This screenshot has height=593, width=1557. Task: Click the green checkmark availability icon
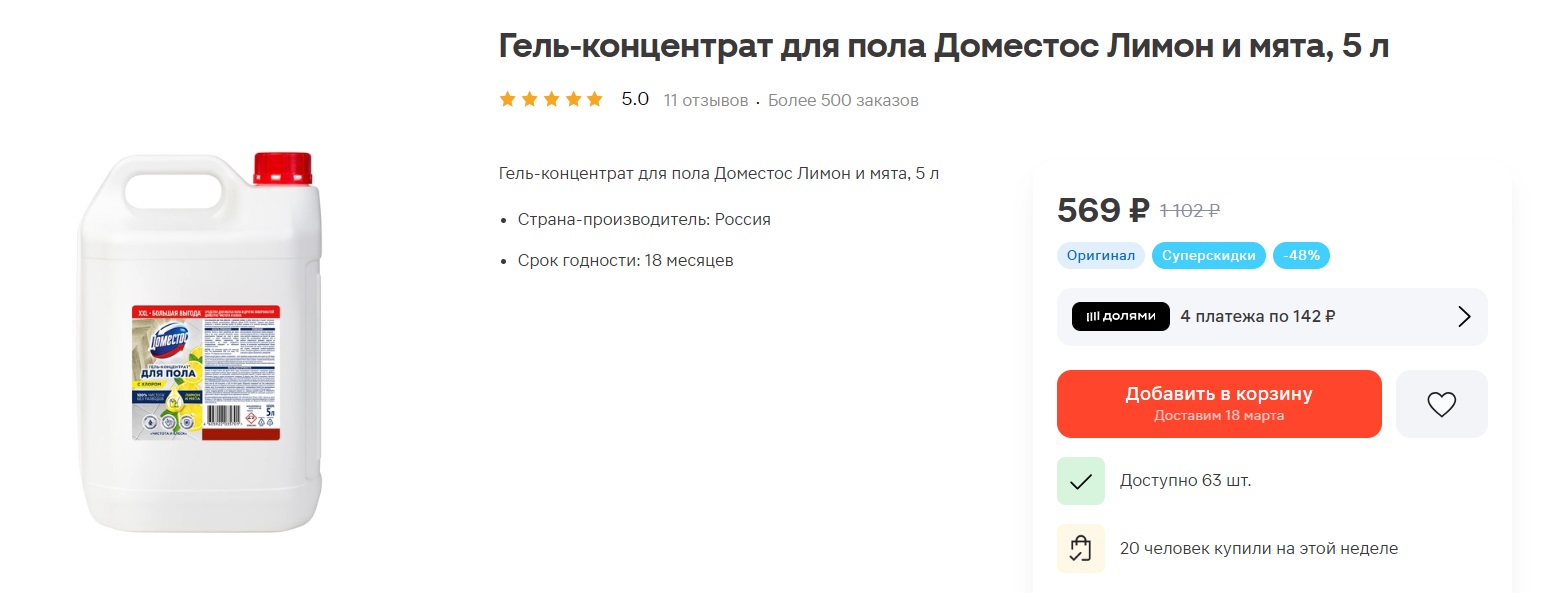click(1080, 481)
